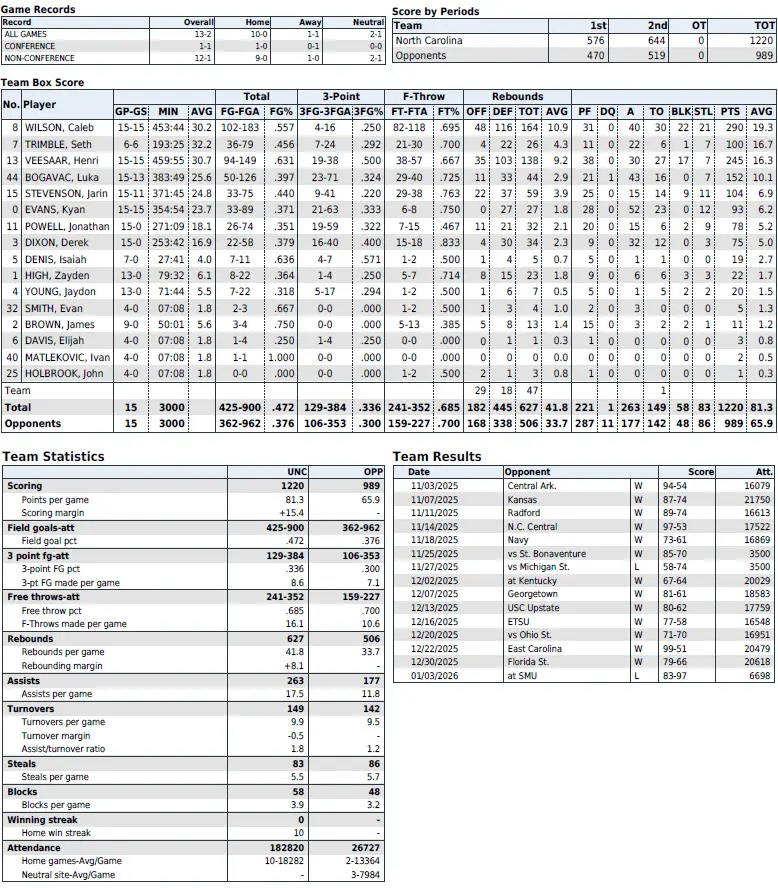Image resolution: width=778 pixels, height=888 pixels.
Task: Click the Game Records heading
Action: 38,9
